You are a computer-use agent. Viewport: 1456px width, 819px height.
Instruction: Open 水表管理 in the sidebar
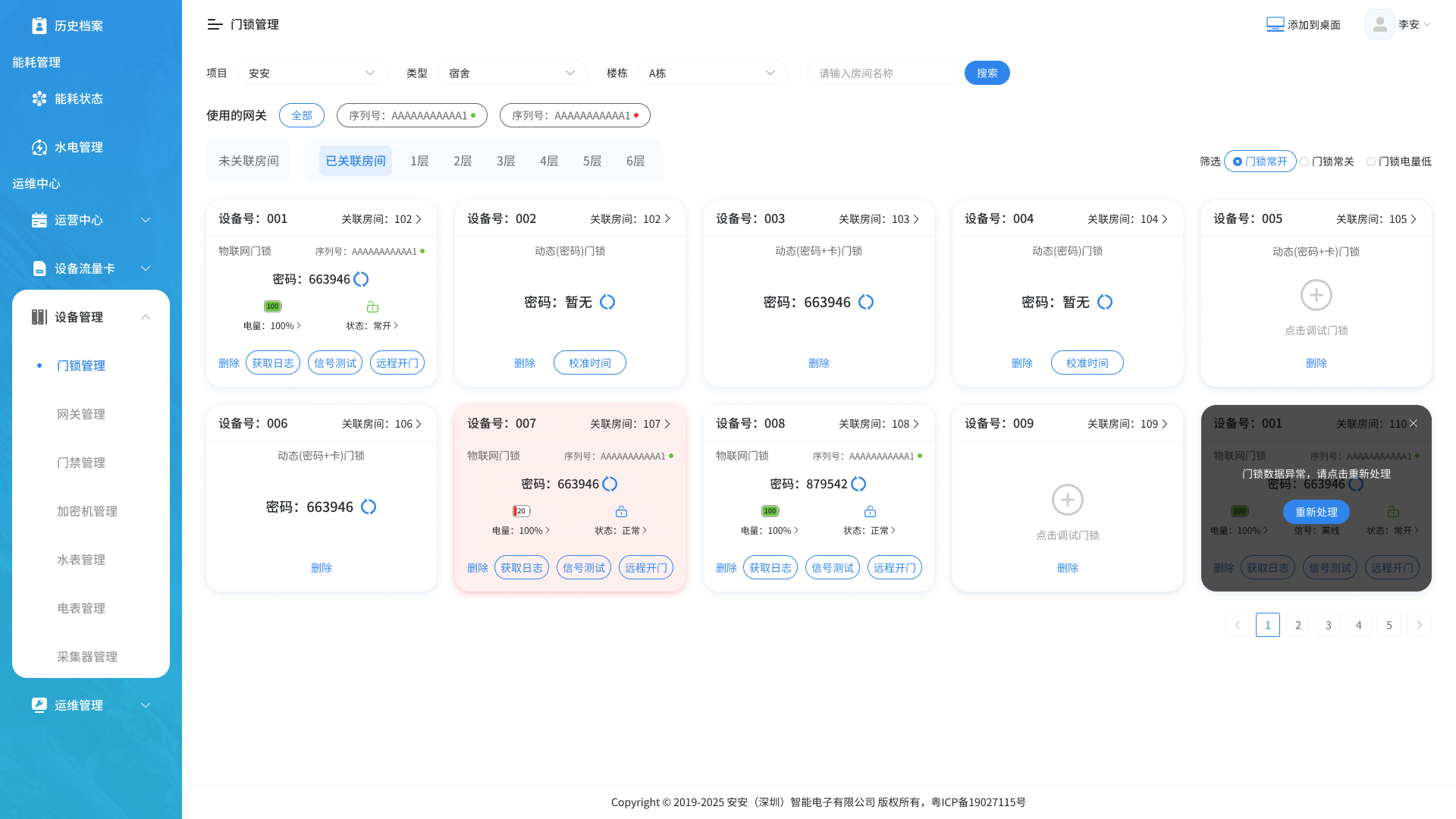point(81,560)
